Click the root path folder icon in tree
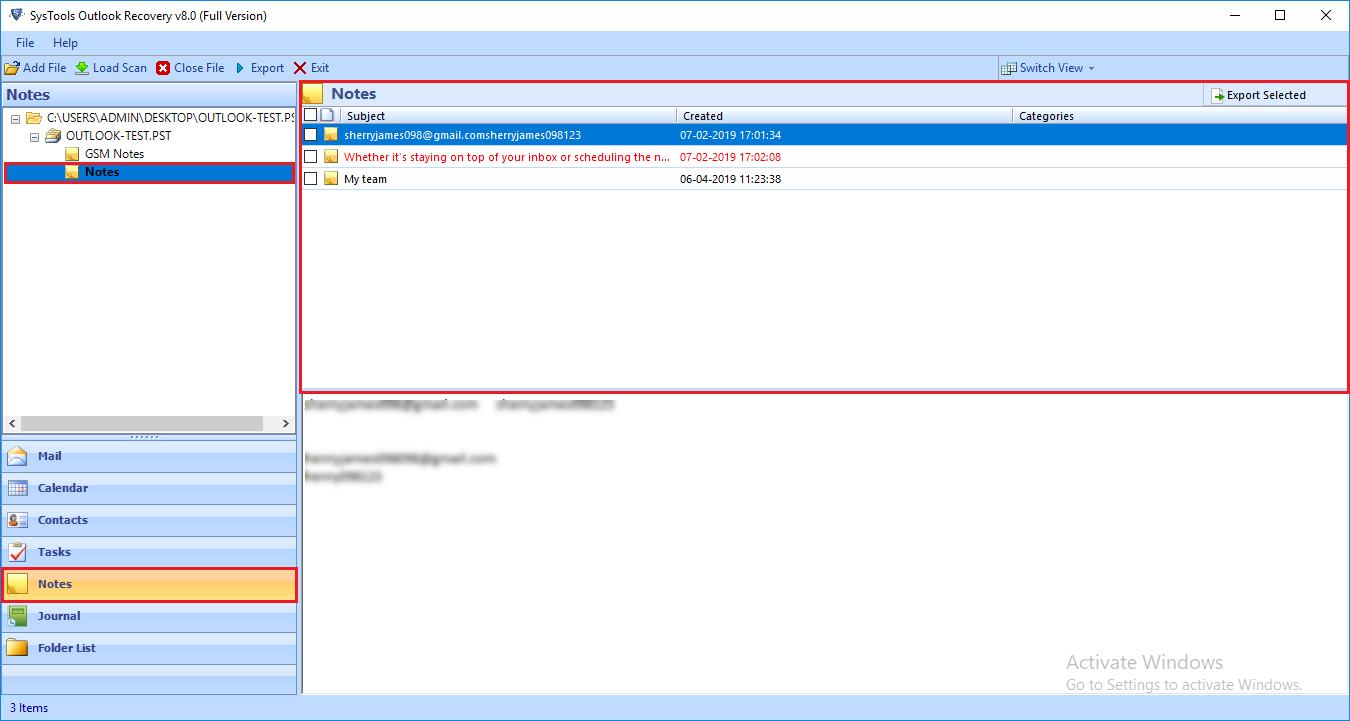This screenshot has height=721, width=1350. [x=34, y=118]
